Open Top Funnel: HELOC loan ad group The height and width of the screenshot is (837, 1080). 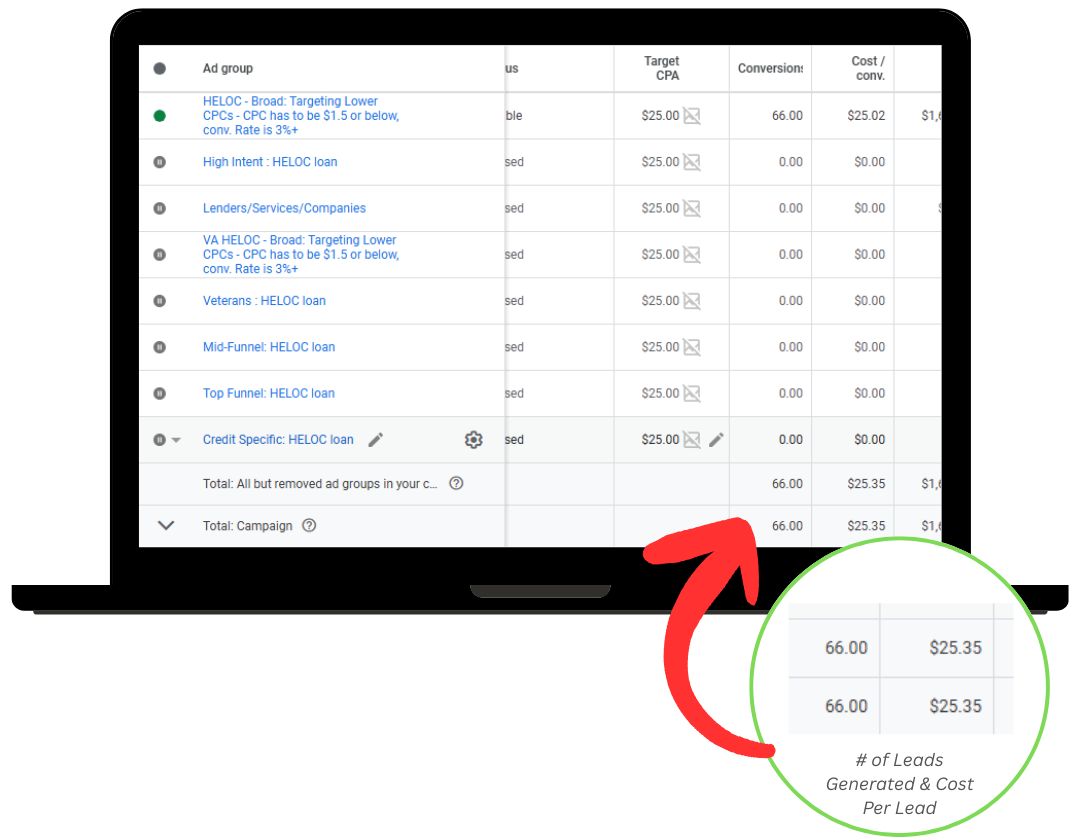[x=269, y=393]
